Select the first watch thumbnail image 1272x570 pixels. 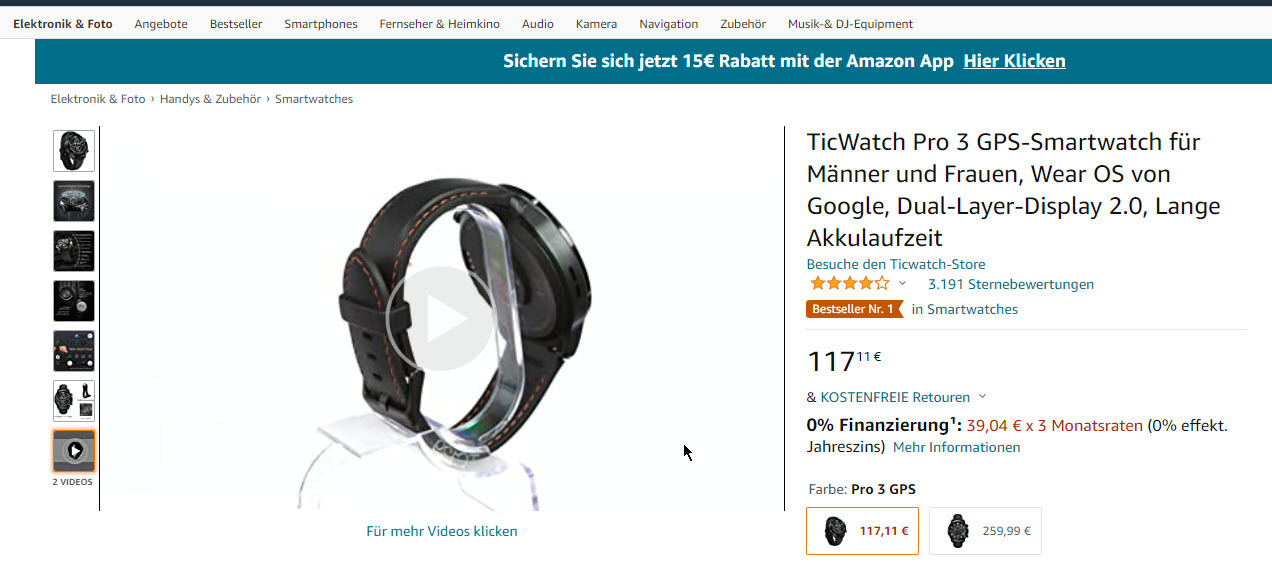(74, 151)
